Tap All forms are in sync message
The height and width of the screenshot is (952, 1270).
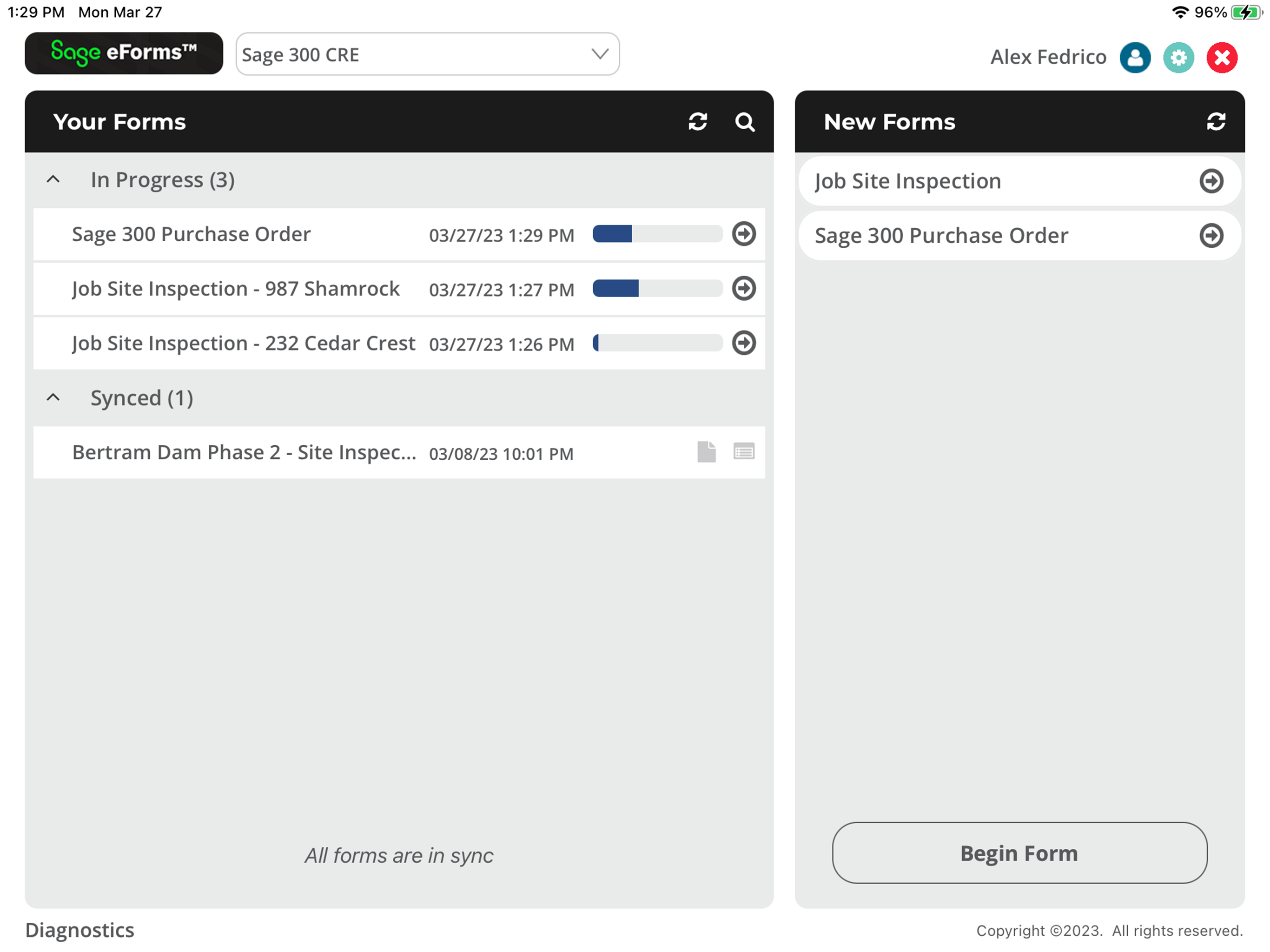click(x=399, y=855)
